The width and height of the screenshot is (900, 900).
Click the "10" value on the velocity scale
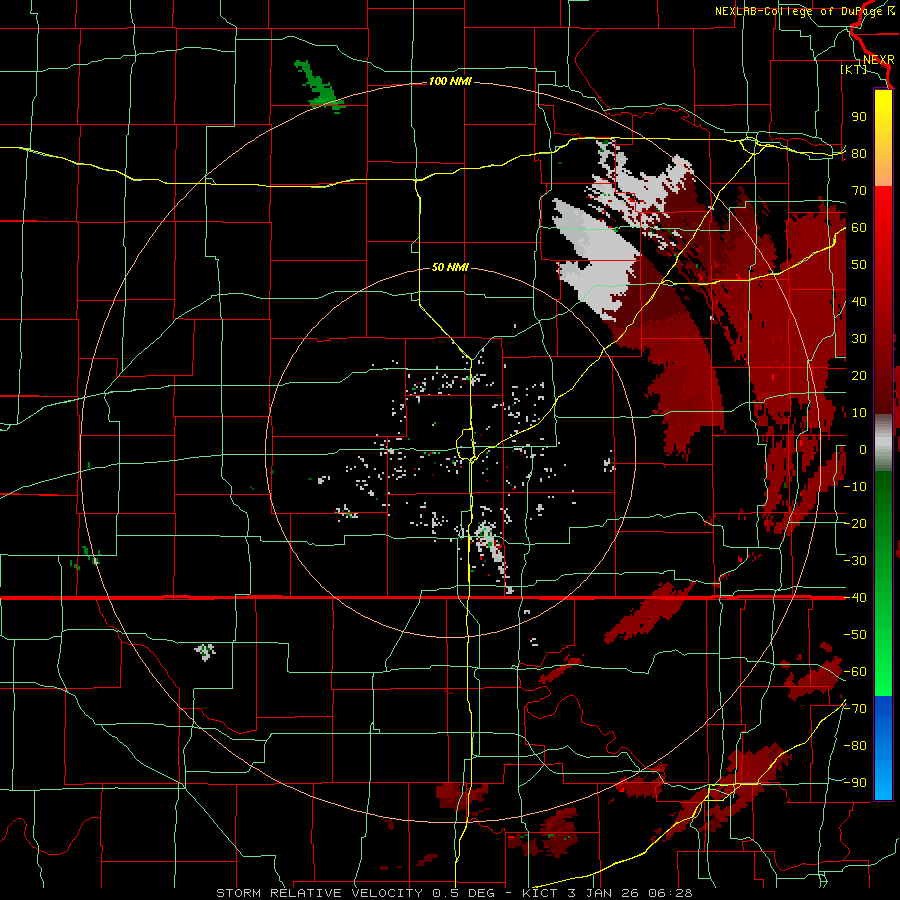[859, 413]
